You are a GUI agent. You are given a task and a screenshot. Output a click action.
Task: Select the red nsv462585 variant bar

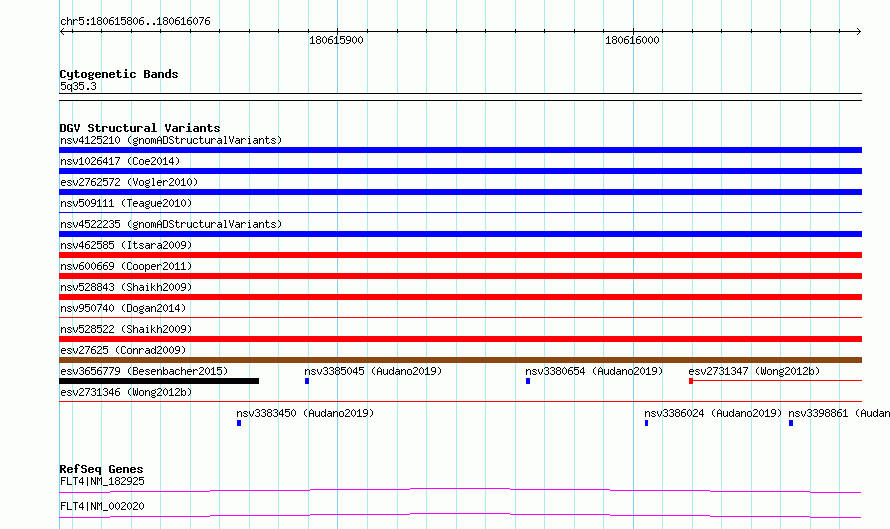coord(460,255)
